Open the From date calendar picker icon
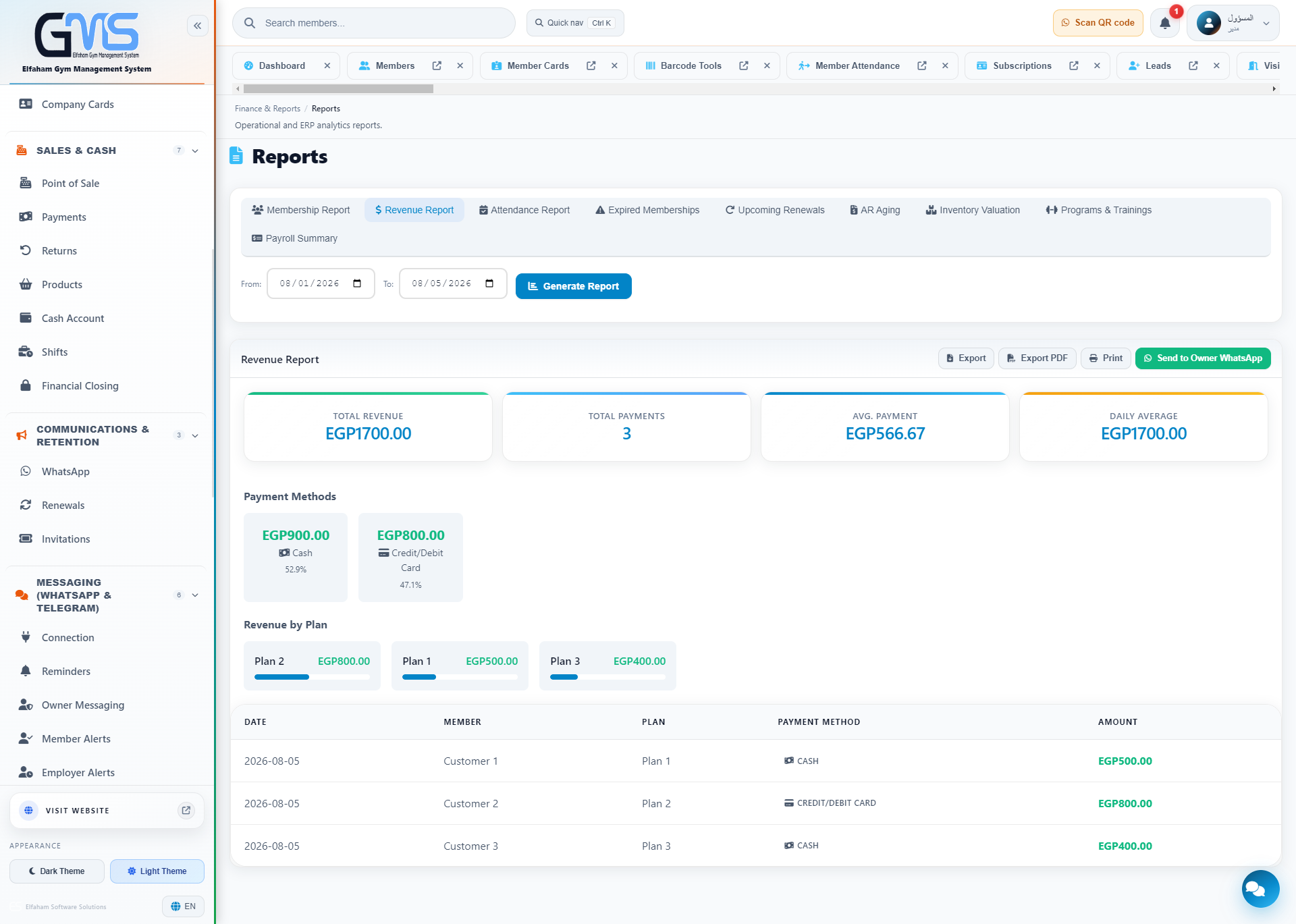1296x924 pixels. pos(357,283)
